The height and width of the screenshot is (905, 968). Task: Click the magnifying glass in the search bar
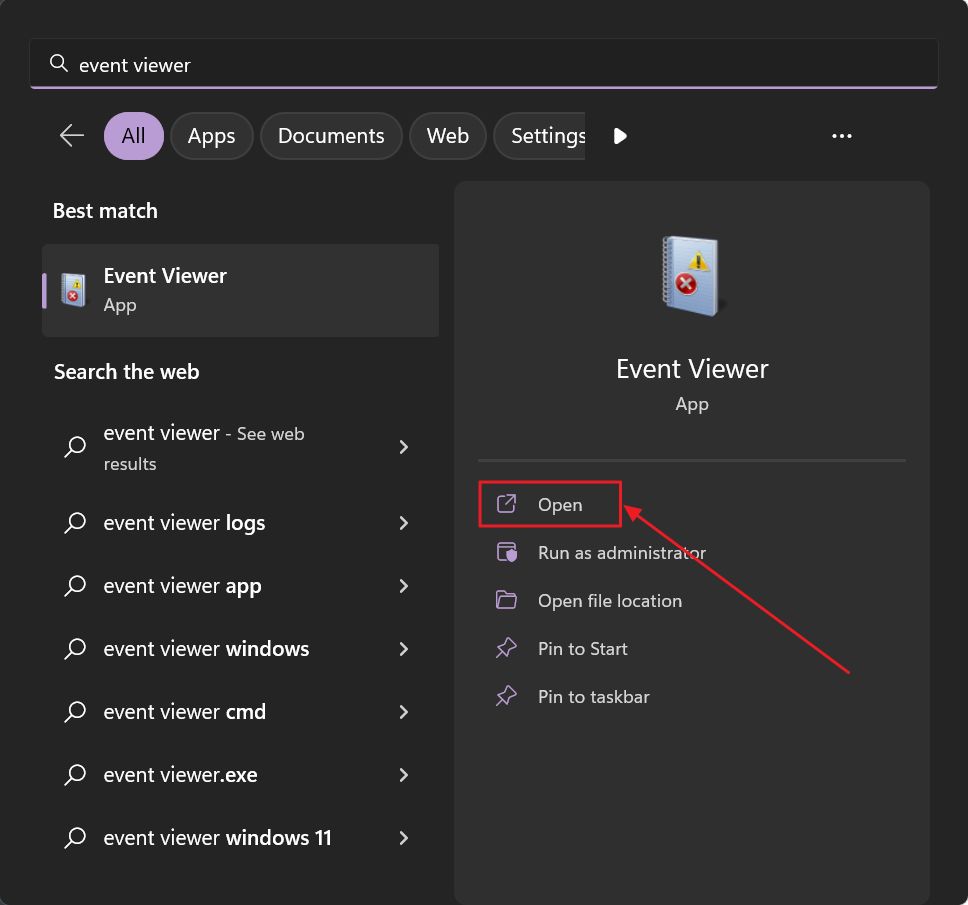58,63
